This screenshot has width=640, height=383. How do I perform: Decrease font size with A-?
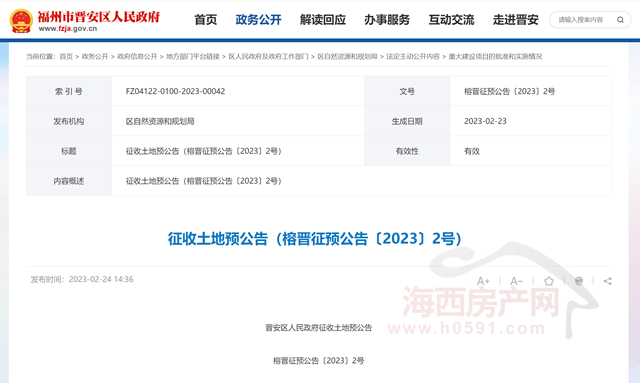coord(516,281)
